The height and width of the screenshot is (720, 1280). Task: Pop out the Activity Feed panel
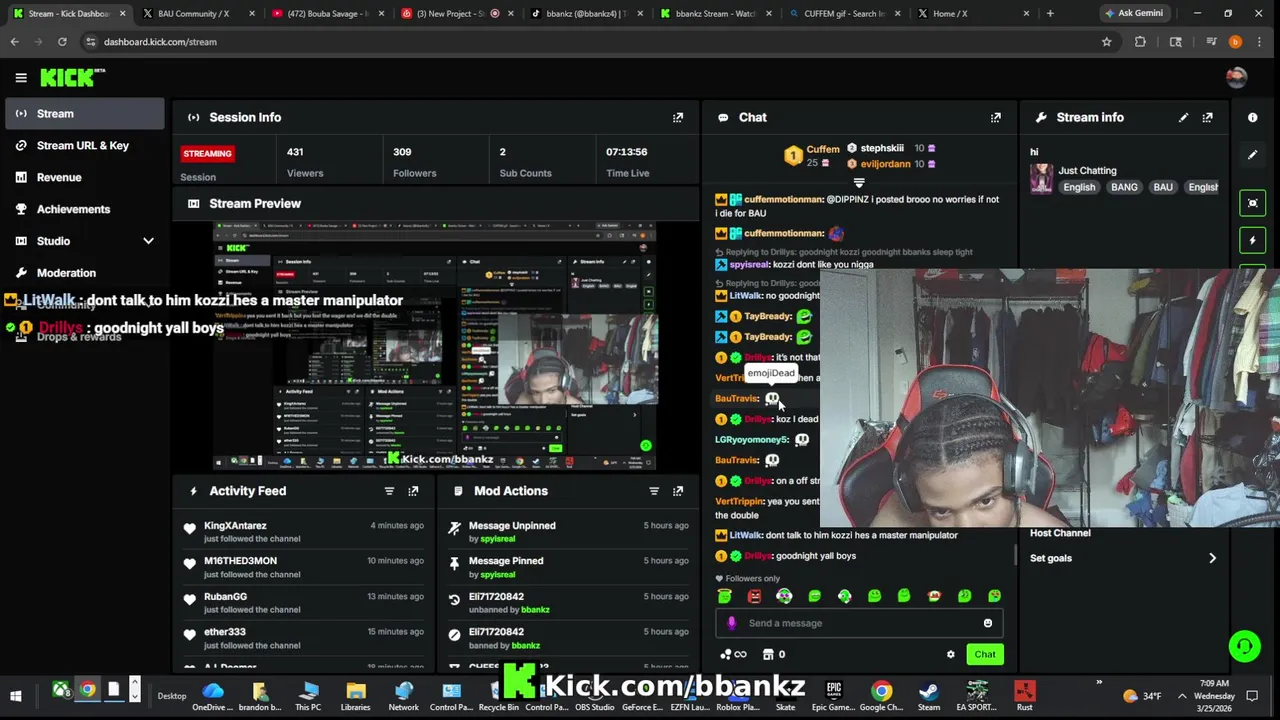[x=413, y=491]
